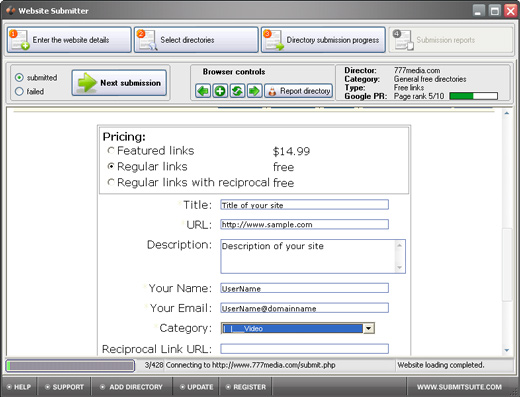Click the step 2 directories magnifier icon
520x397 pixels.
click(147, 40)
